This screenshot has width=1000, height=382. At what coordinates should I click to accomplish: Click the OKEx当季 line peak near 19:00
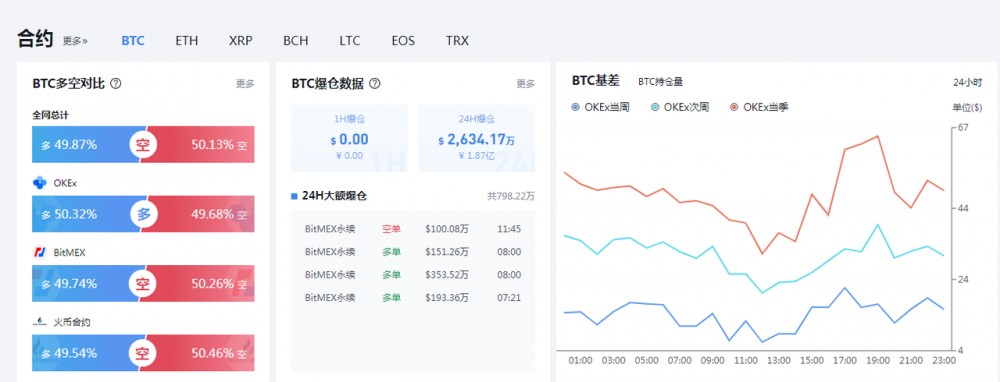[878, 136]
